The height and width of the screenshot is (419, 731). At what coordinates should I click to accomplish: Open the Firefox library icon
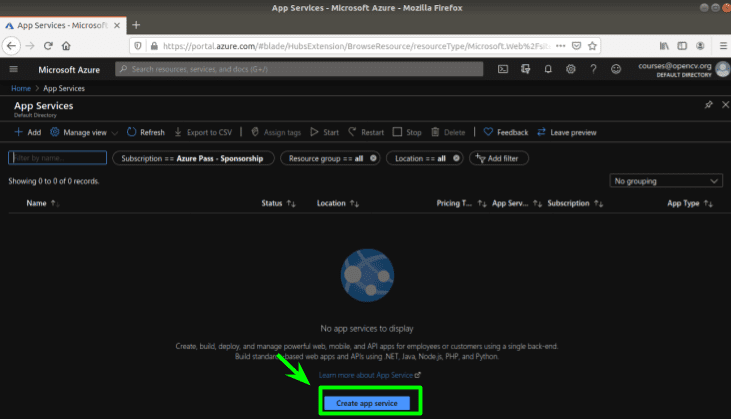pos(664,46)
